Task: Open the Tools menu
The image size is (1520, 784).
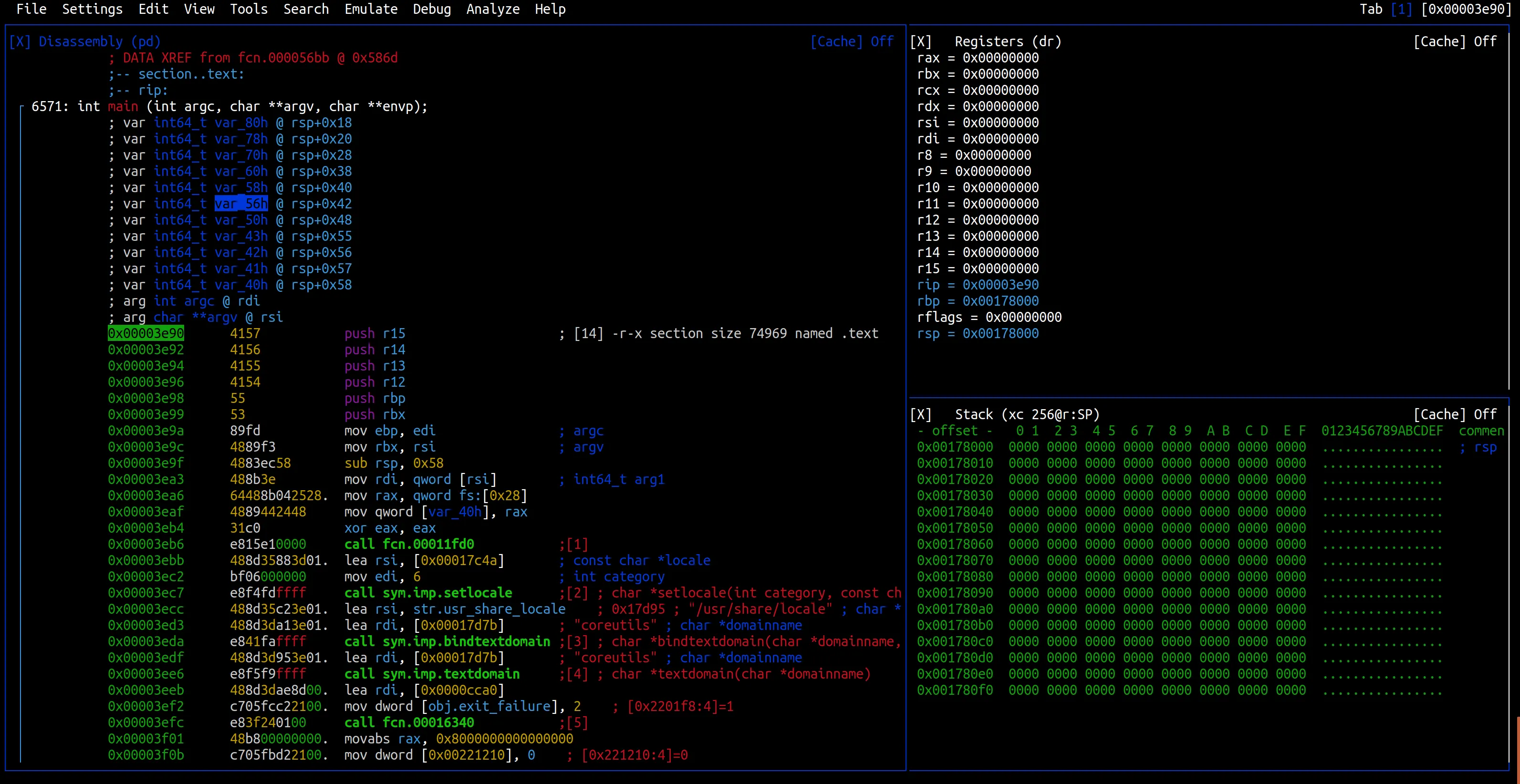Action: coord(249,9)
